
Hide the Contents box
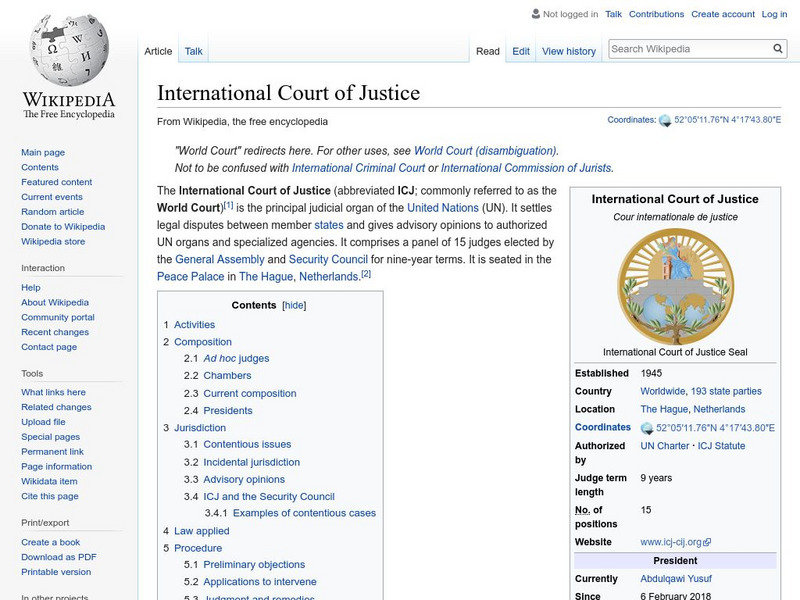(x=294, y=305)
